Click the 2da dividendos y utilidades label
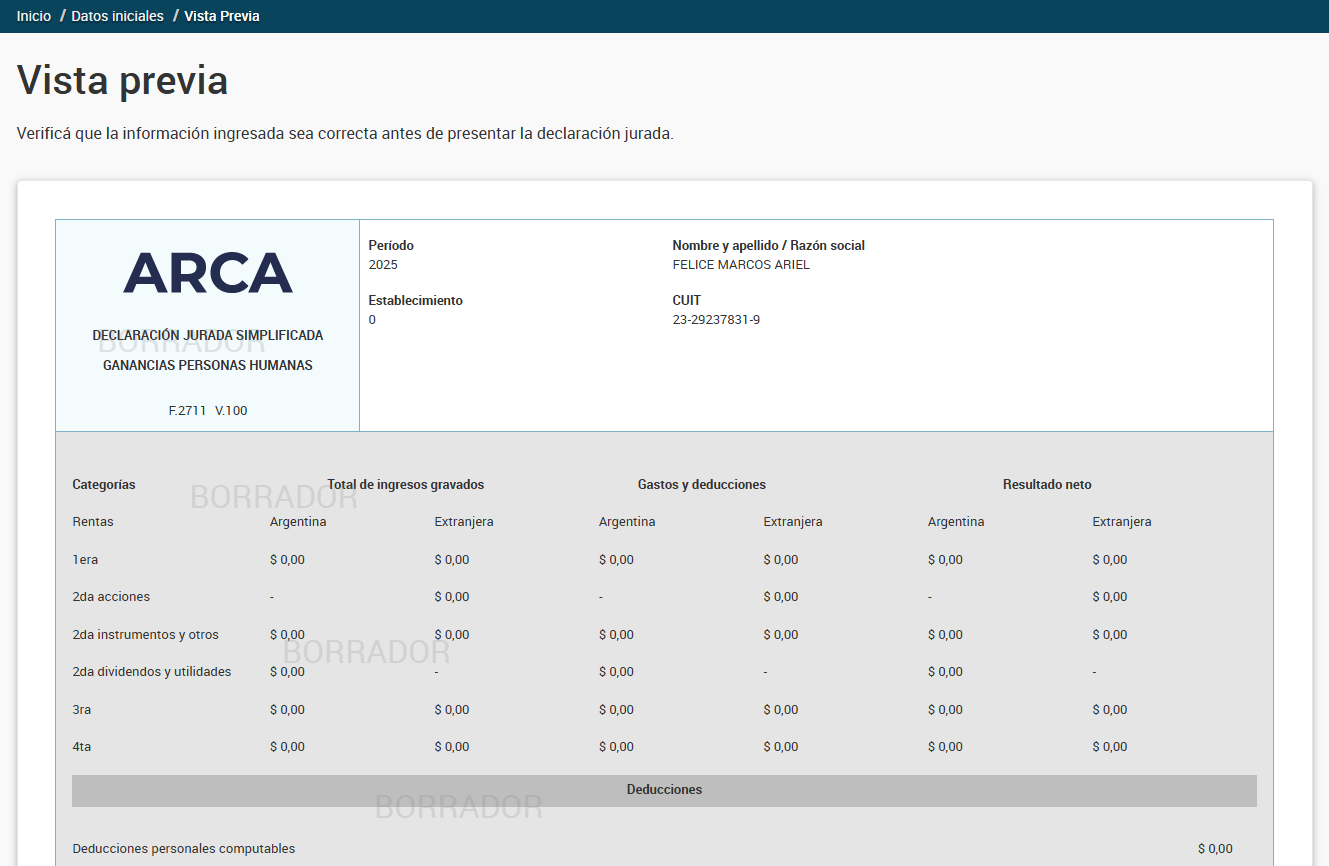 click(x=152, y=672)
